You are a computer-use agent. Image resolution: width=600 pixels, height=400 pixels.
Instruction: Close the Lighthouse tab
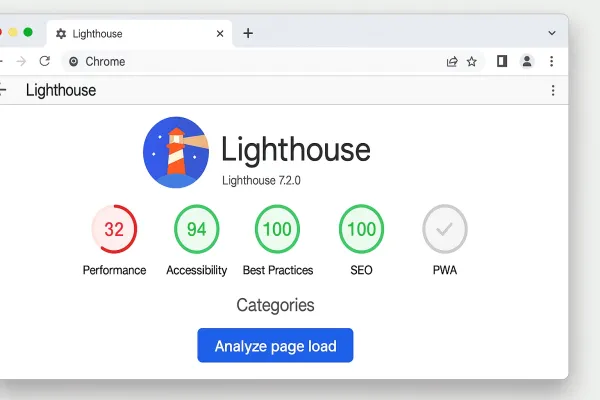pyautogui.click(x=220, y=34)
